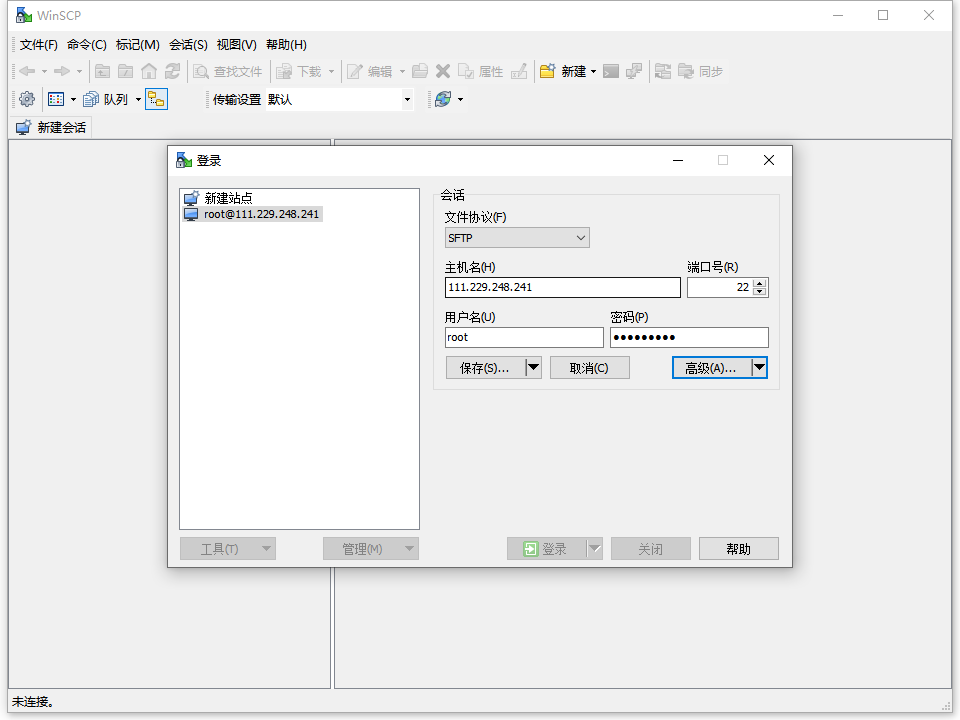Click the 用户名 username field
Screen dimensions: 960x720
(524, 337)
